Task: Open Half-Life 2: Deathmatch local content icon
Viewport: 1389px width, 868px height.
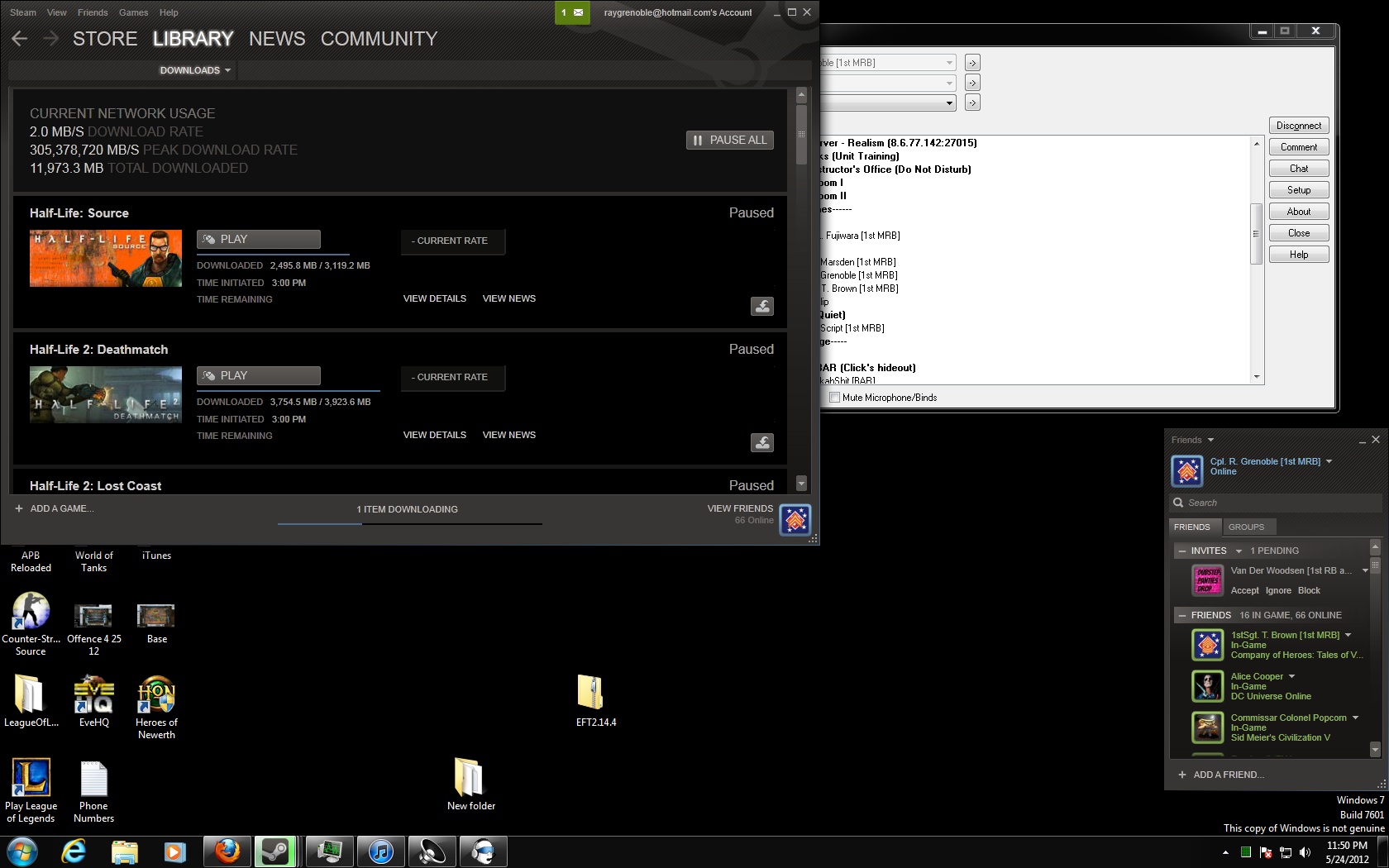Action: coord(762,442)
